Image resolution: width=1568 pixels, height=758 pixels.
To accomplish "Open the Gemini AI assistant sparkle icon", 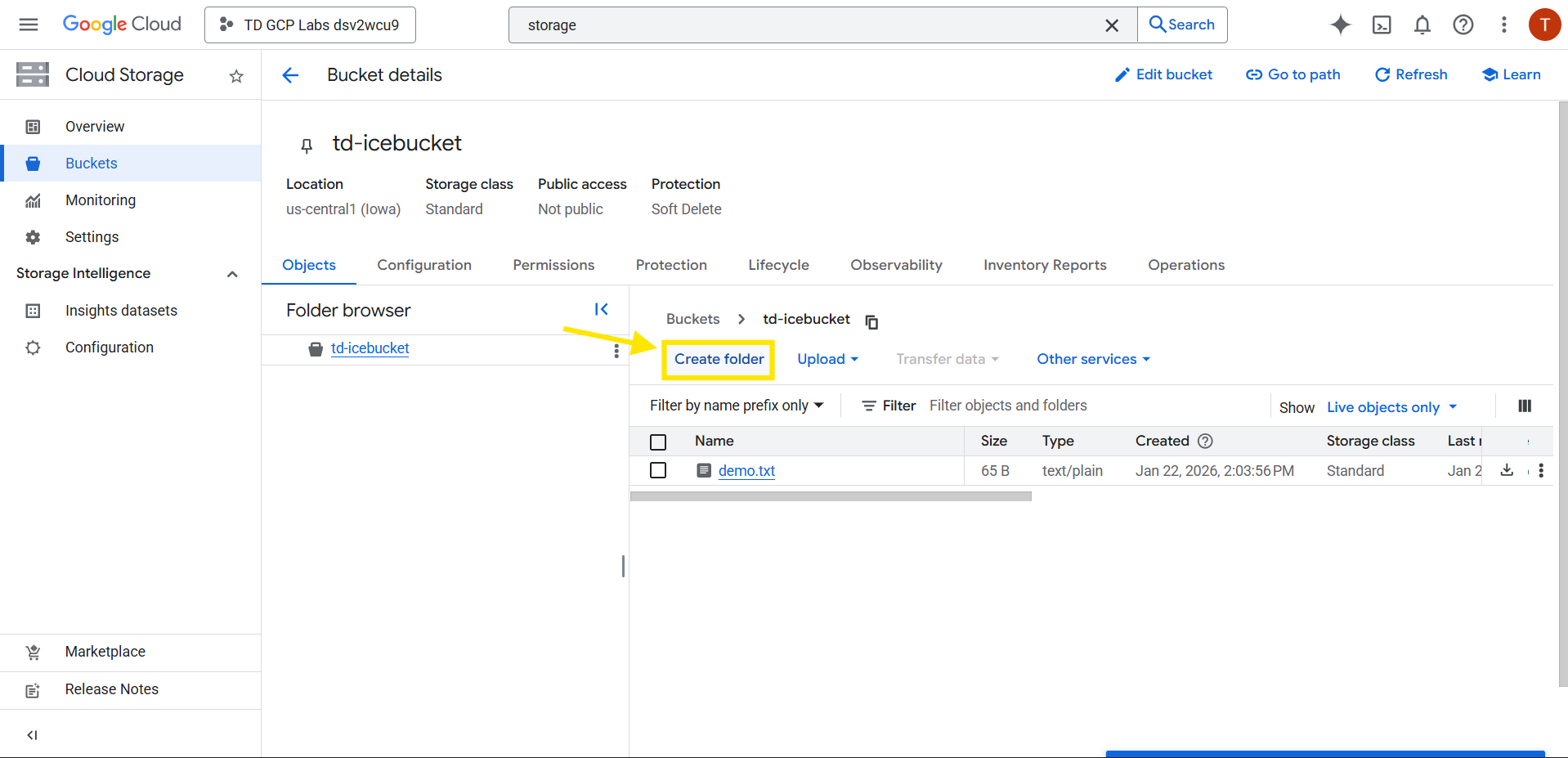I will (1340, 25).
